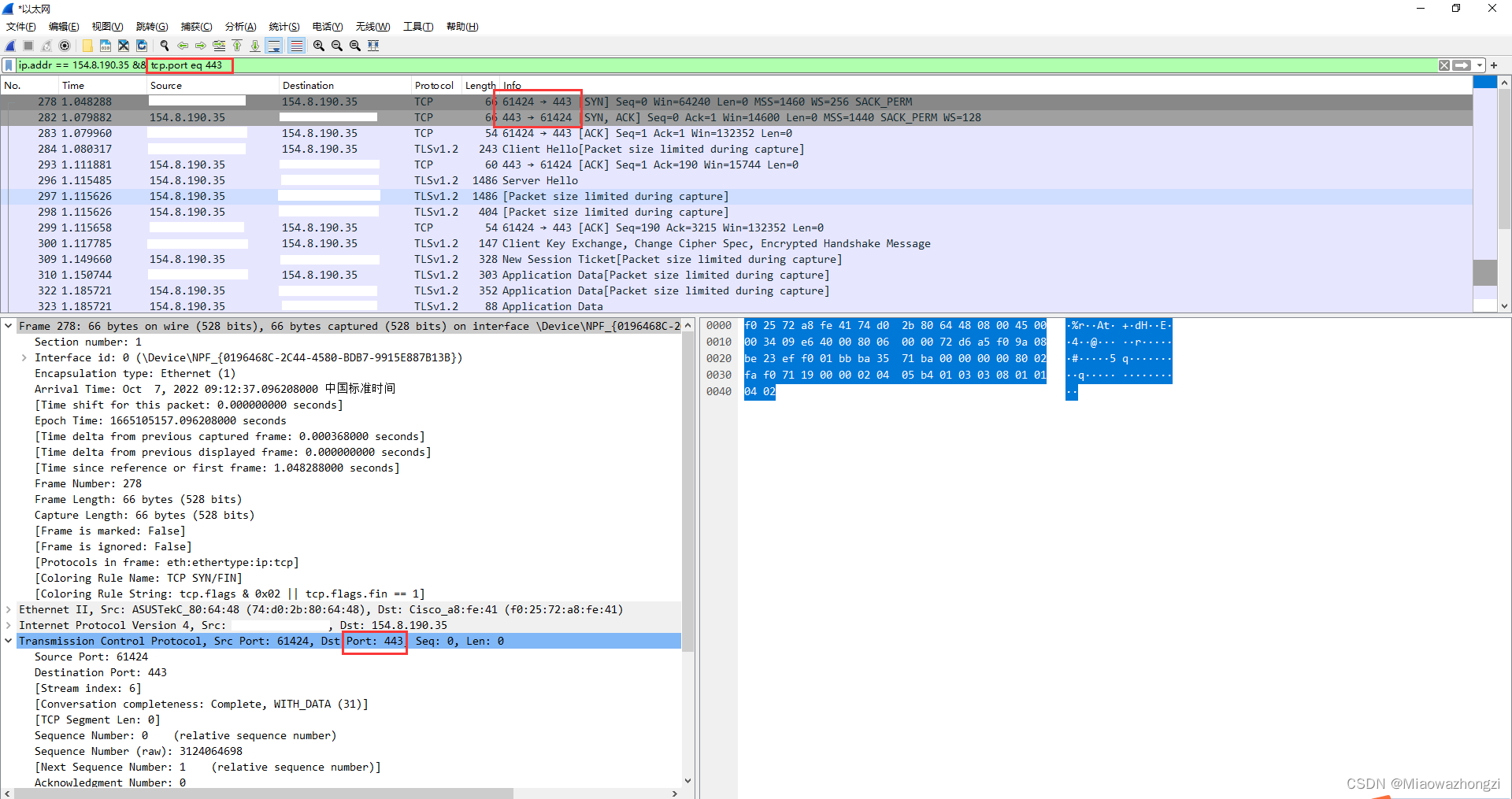Close the capture file
This screenshot has width=1512, height=799.
(x=124, y=46)
